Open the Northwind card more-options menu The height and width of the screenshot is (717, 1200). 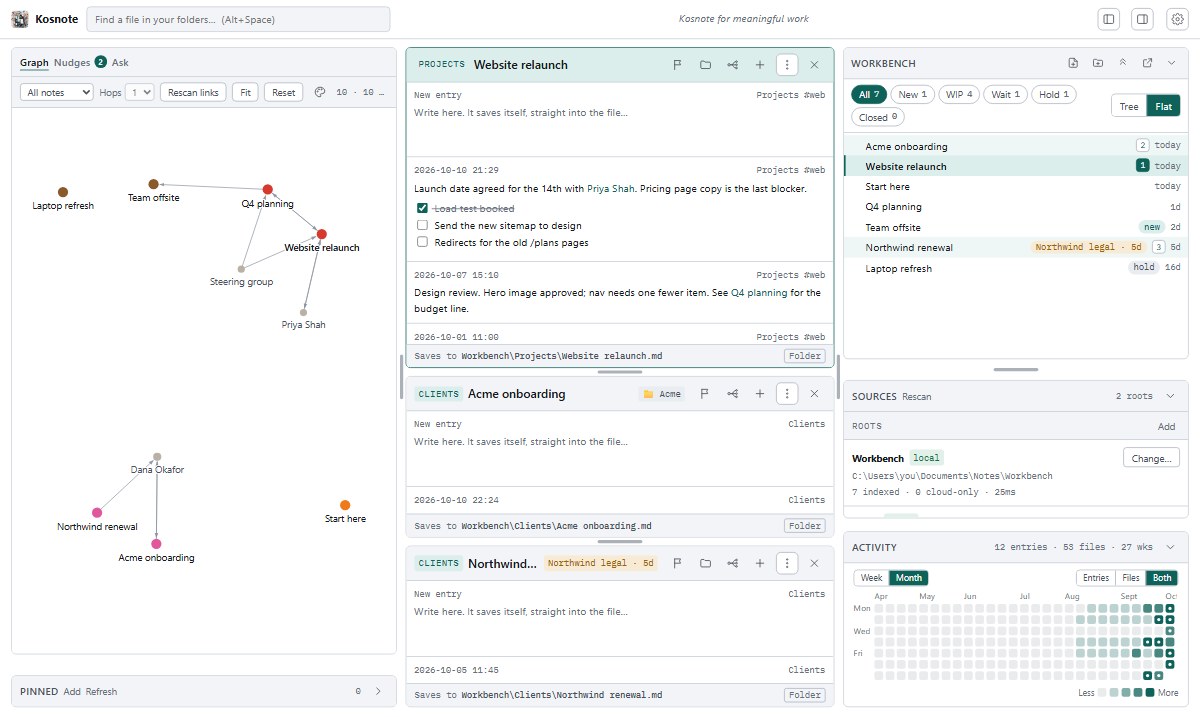[x=787, y=563]
